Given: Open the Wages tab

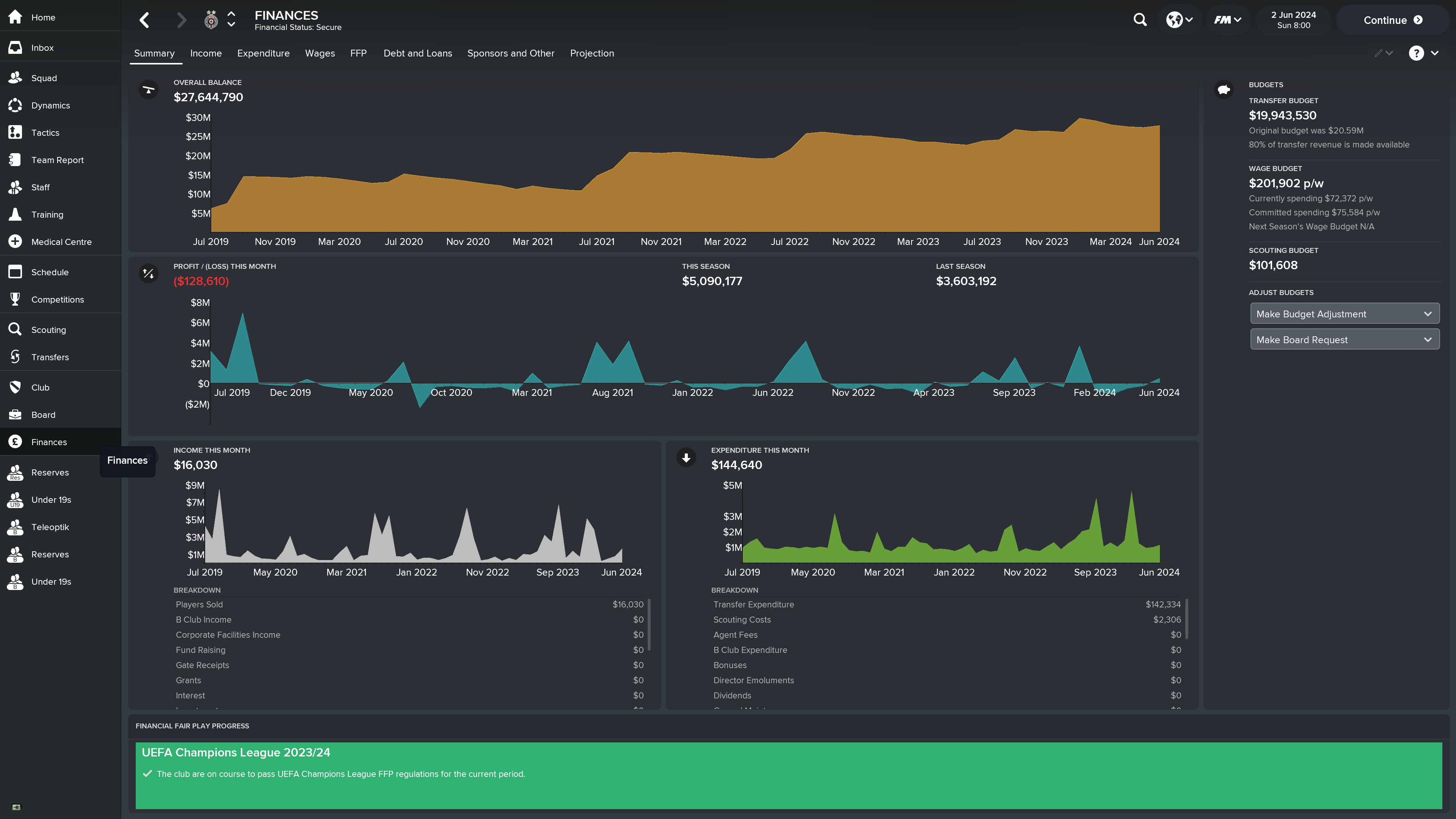Looking at the screenshot, I should coord(319,53).
